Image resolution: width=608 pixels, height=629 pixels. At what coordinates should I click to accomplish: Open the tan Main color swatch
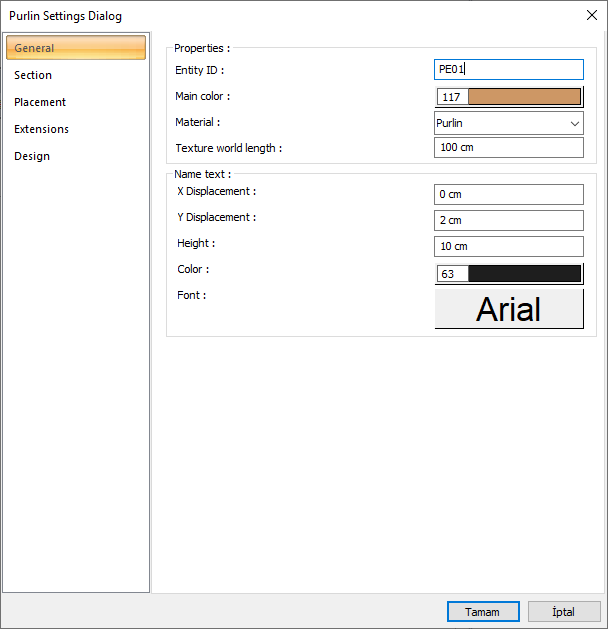click(x=524, y=97)
